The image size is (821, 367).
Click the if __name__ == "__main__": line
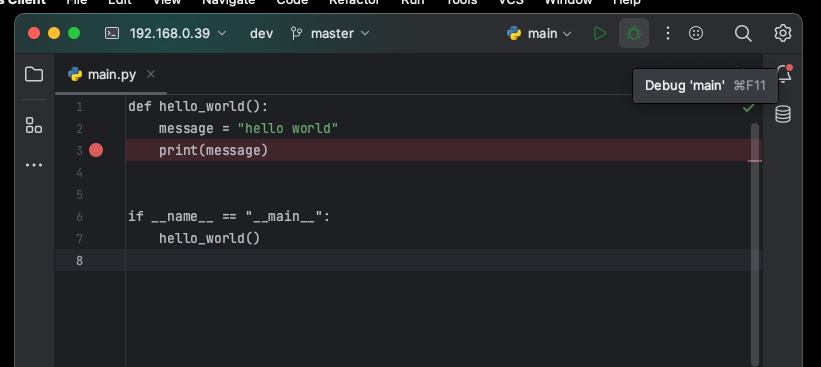229,217
